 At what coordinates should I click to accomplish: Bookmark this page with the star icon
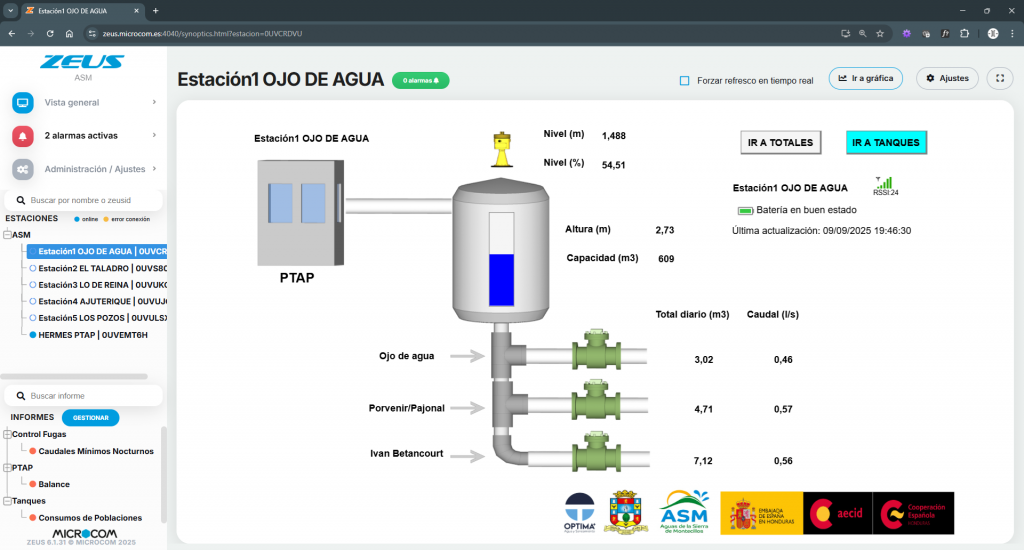pyautogui.click(x=880, y=33)
